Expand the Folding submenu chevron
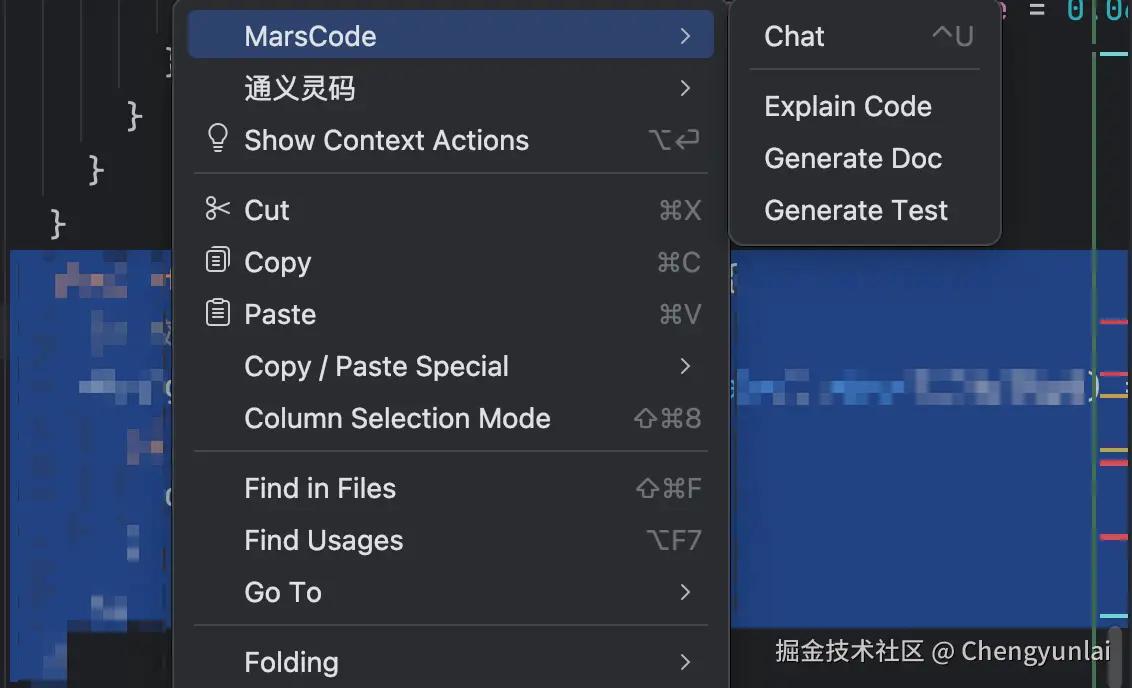 [685, 662]
